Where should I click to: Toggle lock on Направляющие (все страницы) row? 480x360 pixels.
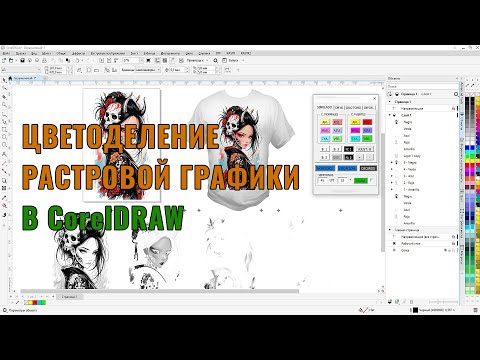coord(453,237)
